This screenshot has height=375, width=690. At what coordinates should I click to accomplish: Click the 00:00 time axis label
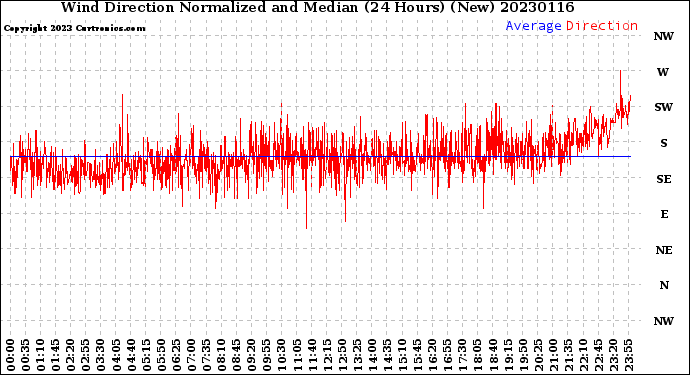[x=11, y=356]
